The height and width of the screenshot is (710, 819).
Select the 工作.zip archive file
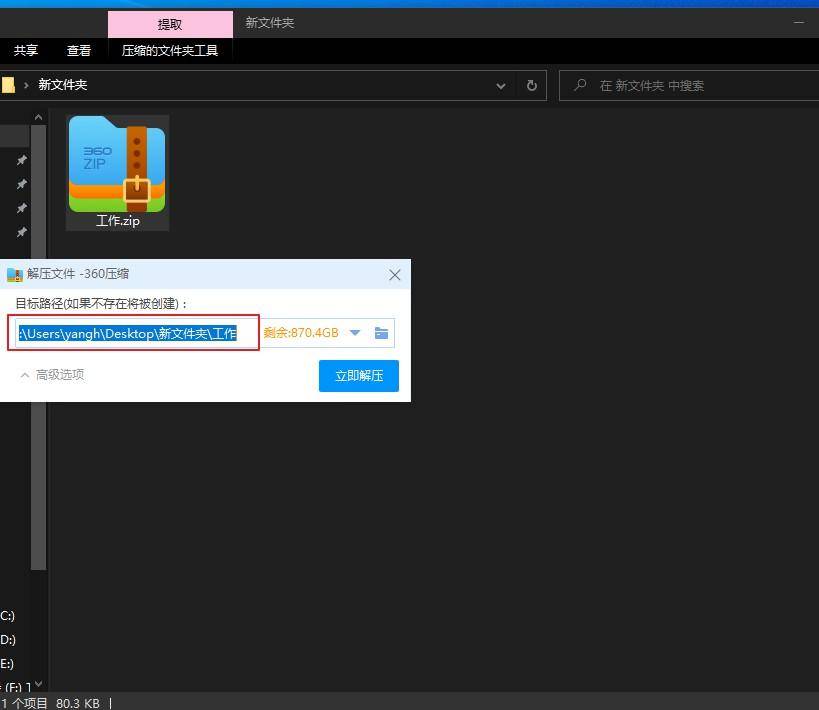click(118, 173)
